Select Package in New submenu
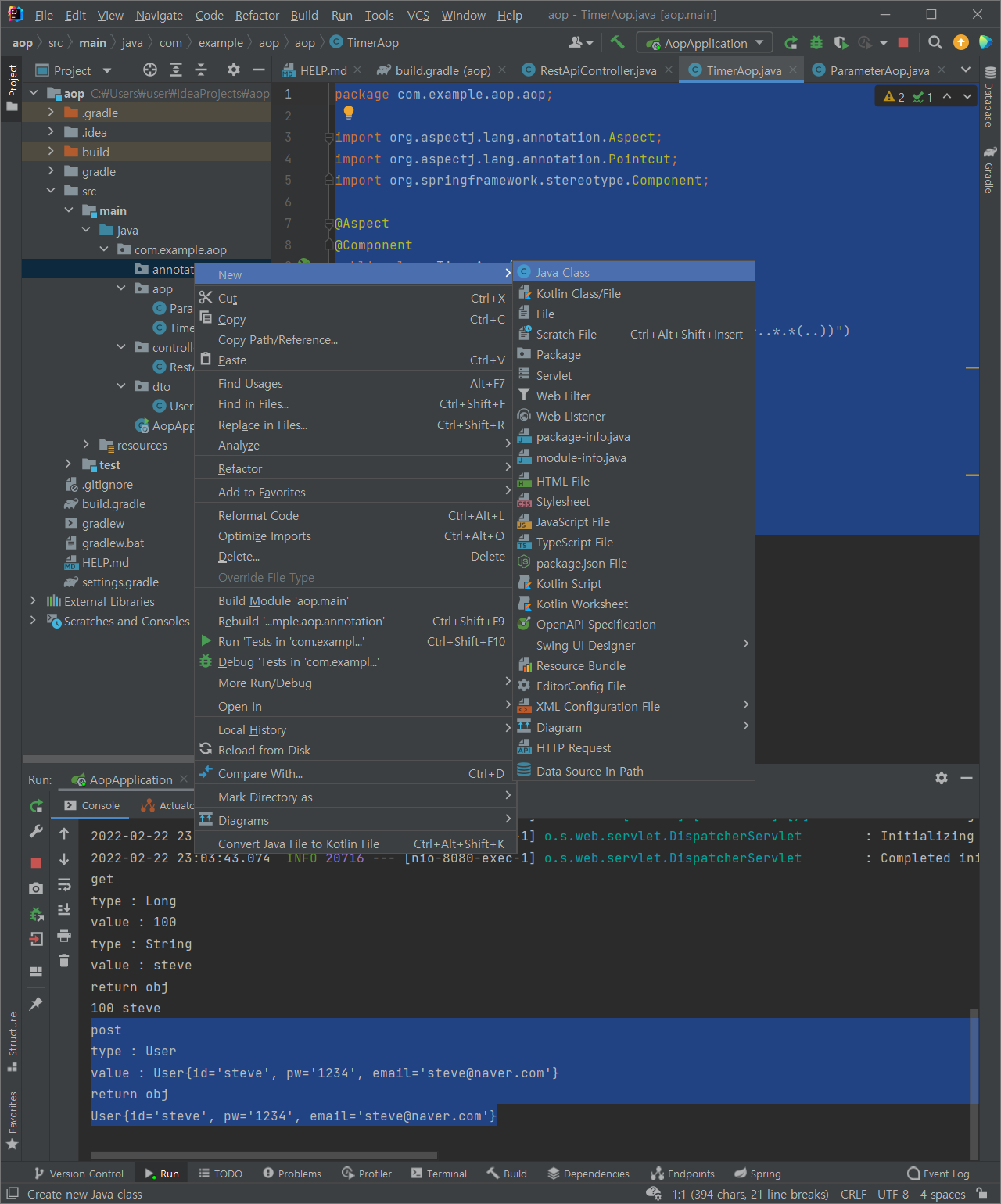1001x1204 pixels. coord(633,354)
